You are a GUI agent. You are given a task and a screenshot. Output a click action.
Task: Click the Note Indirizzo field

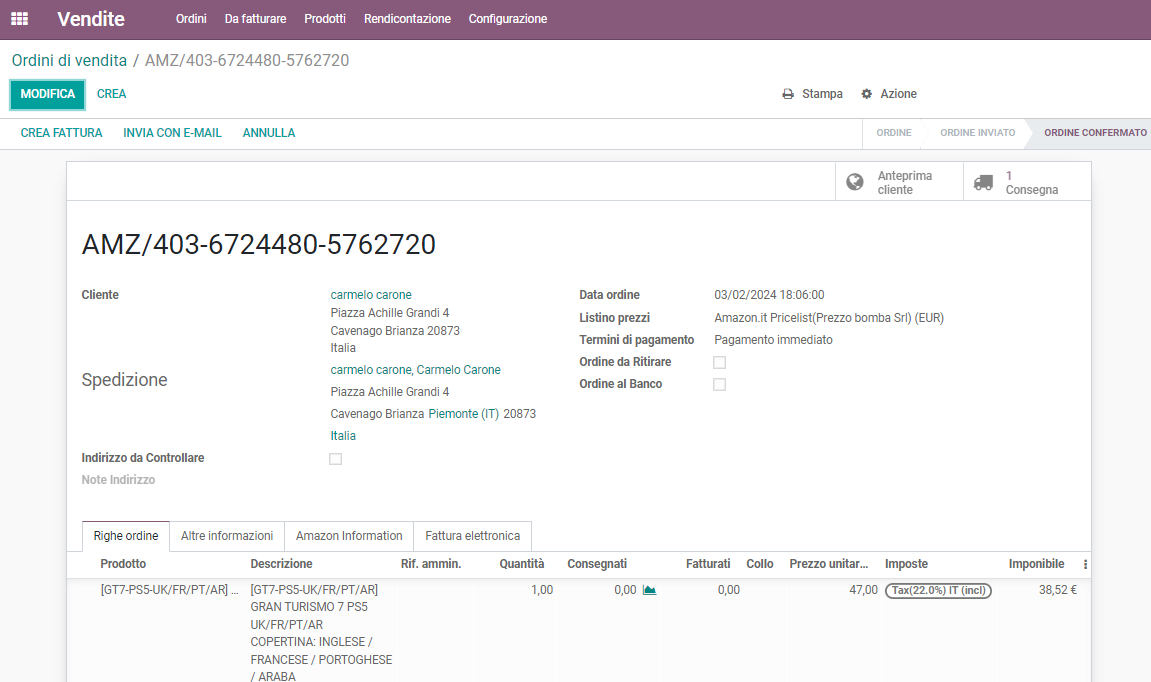pyautogui.click(x=118, y=480)
